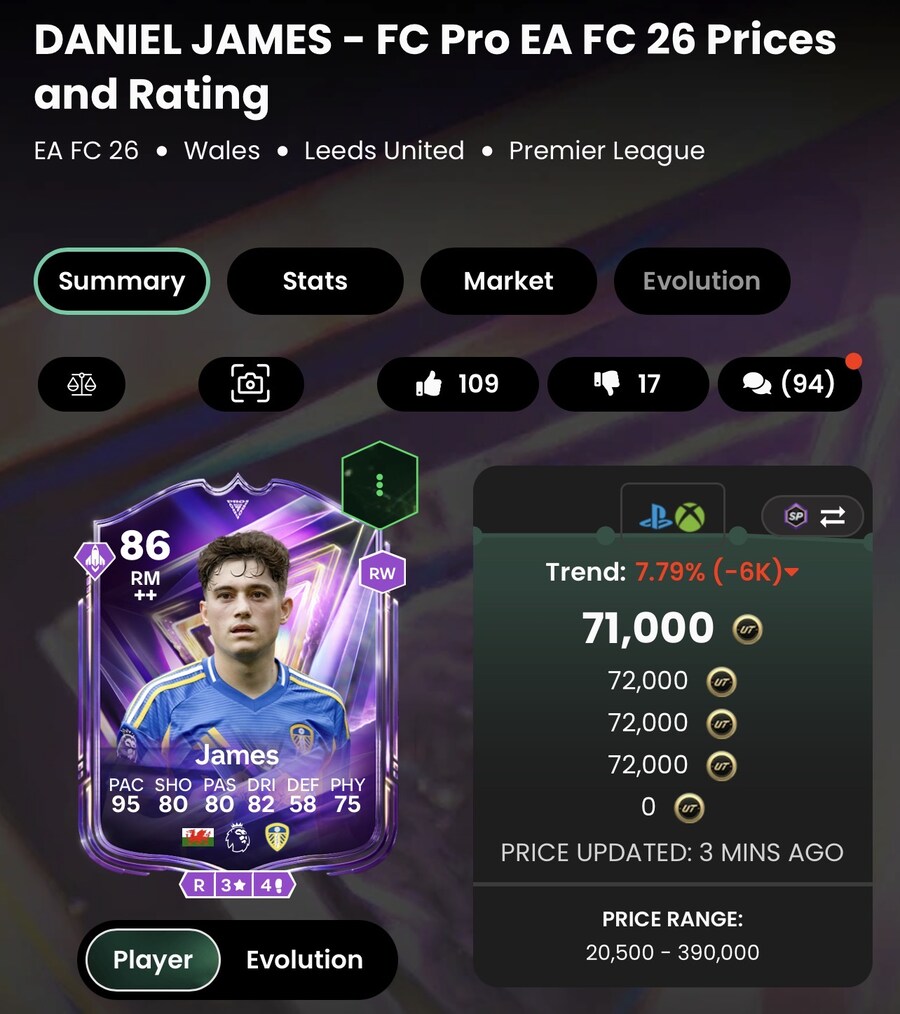
Task: Tap the camera screenshot icon
Action: (251, 384)
